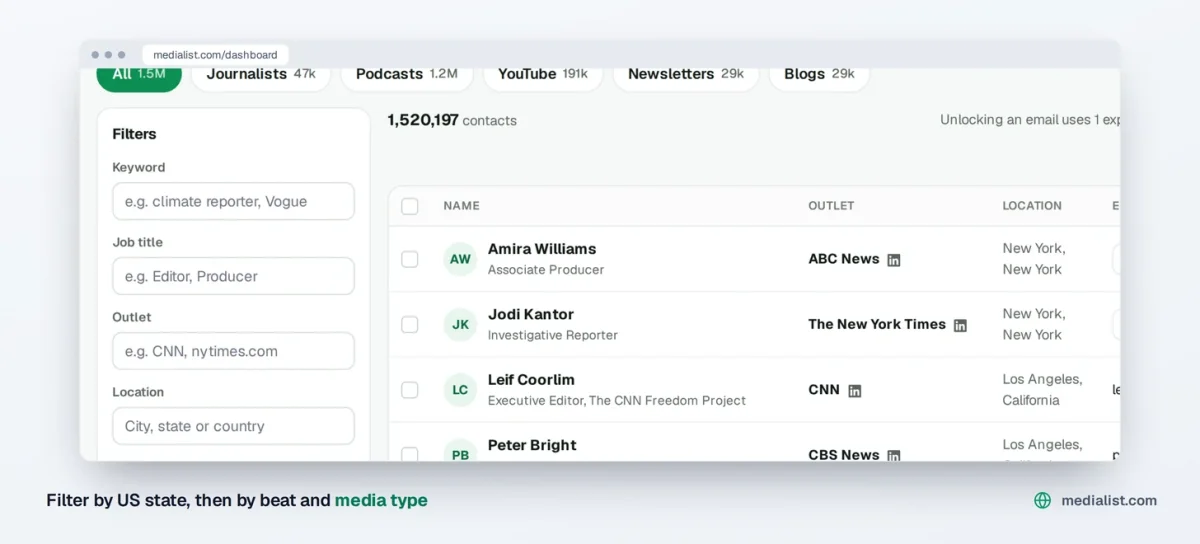Open ABC News LinkedIn icon
The height and width of the screenshot is (544, 1200).
[894, 260]
